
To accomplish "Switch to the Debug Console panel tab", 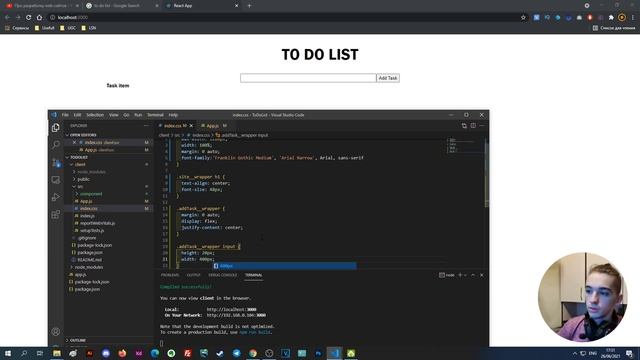I will [x=222, y=275].
